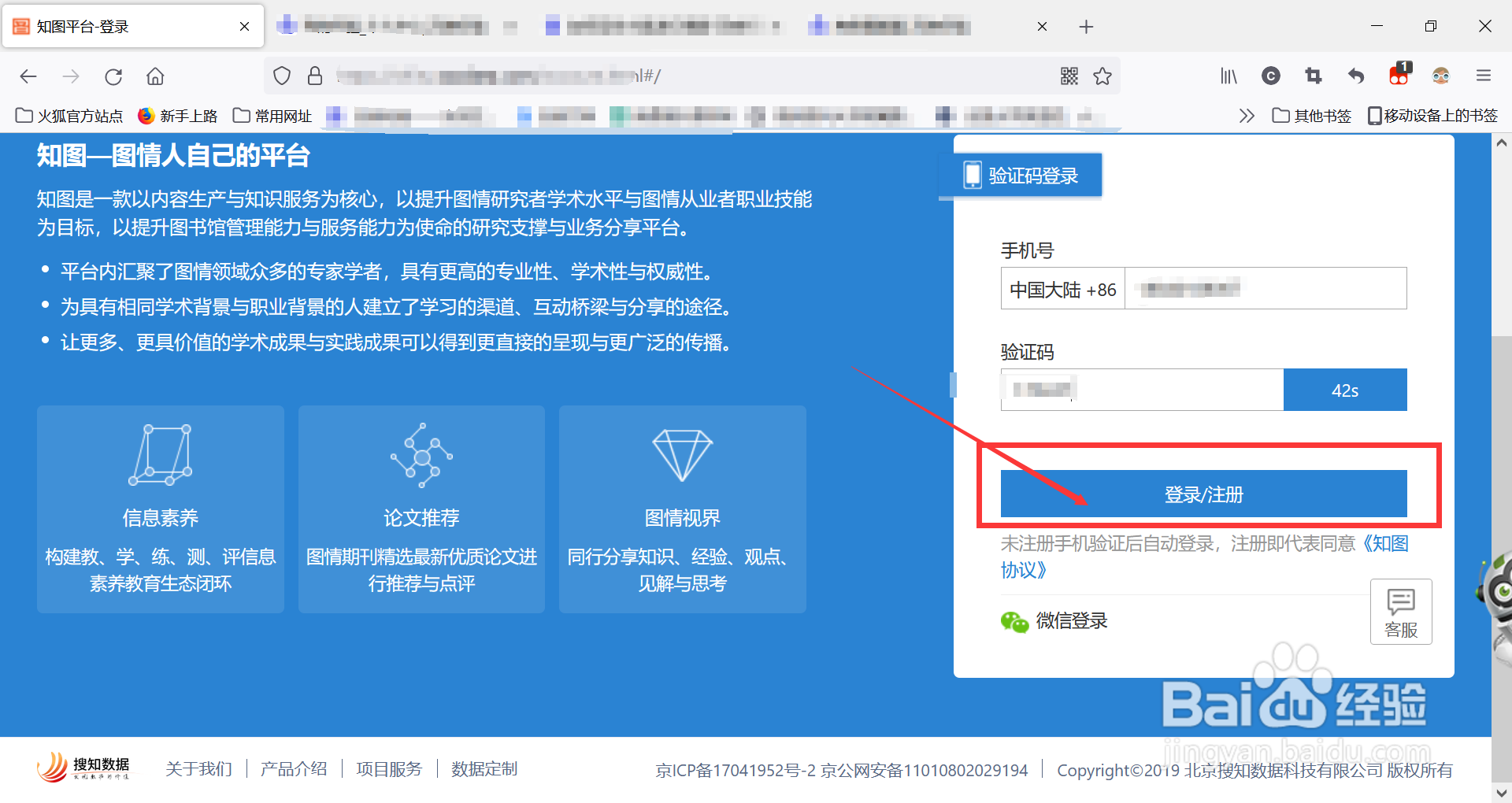
Task: Click the 论文推荐 feature card
Action: pos(421,509)
